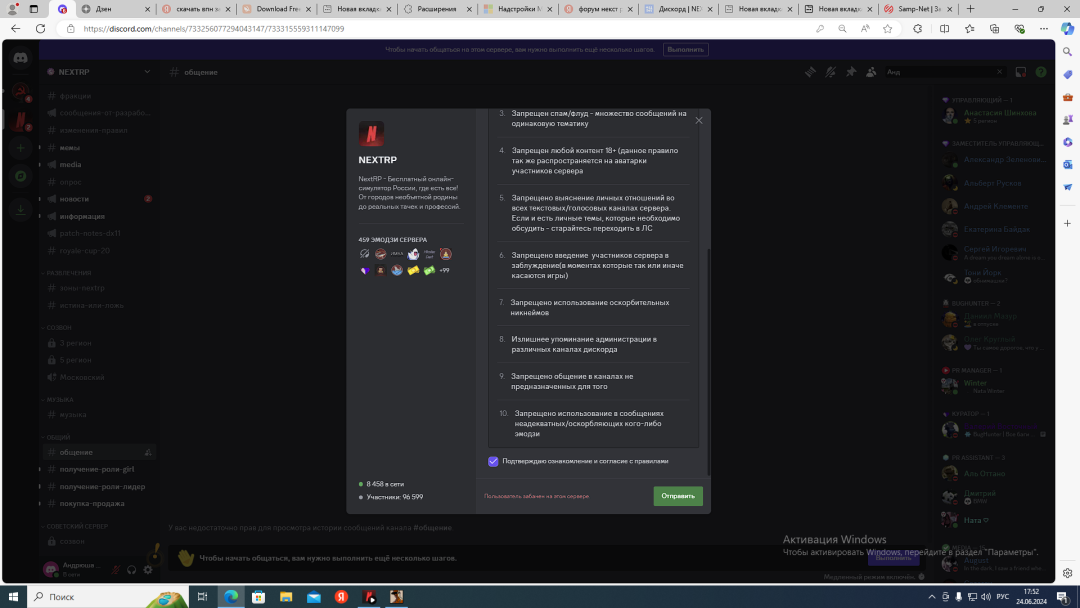Image resolution: width=1080 pixels, height=608 pixels.
Task: Add page to favorites star icon
Action: point(888,29)
